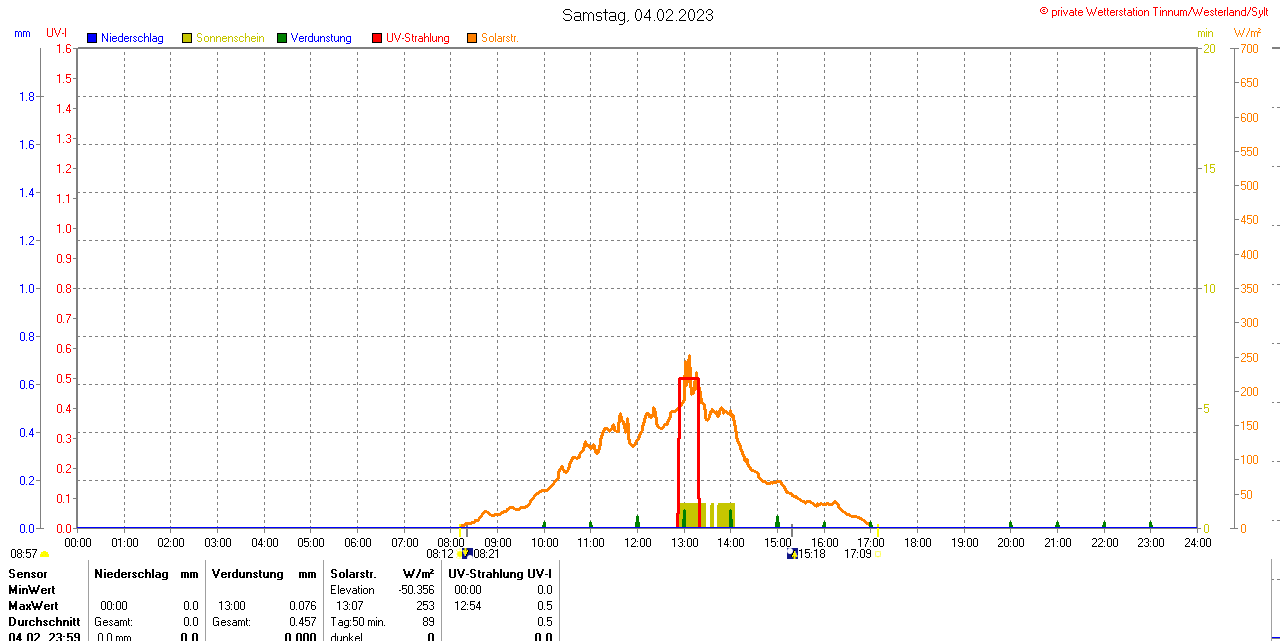The width and height of the screenshot is (1280, 641).
Task: Click the red UV-Strahlung peak near 13:00
Action: 689,379
